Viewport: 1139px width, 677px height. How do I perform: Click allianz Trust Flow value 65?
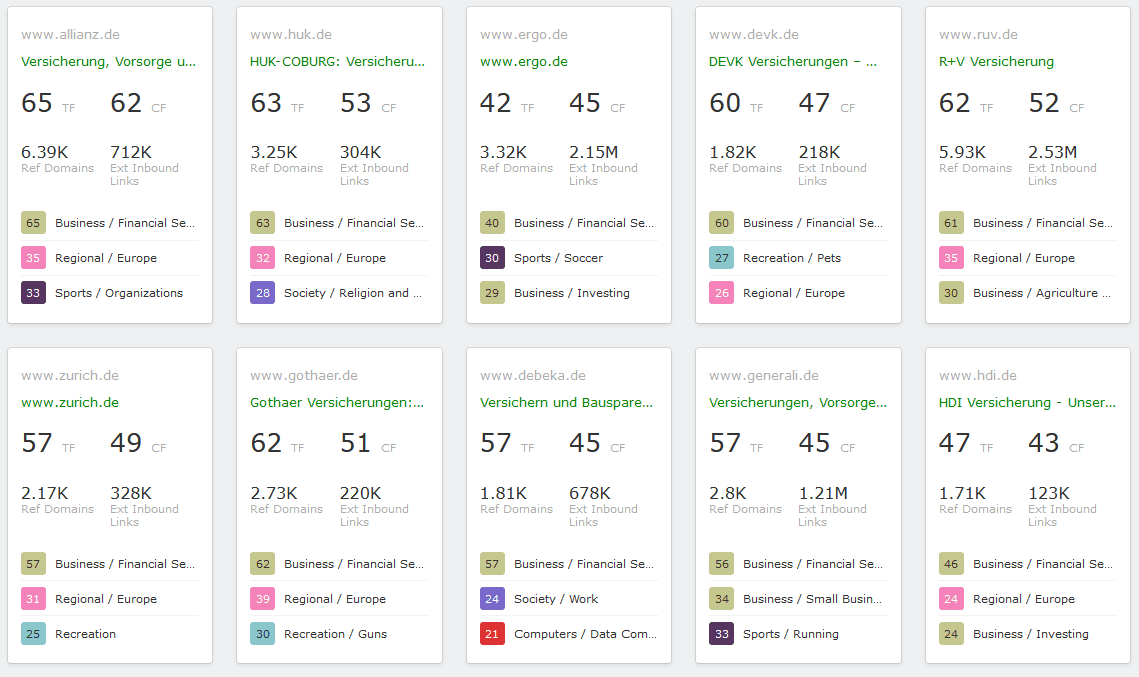point(36,103)
